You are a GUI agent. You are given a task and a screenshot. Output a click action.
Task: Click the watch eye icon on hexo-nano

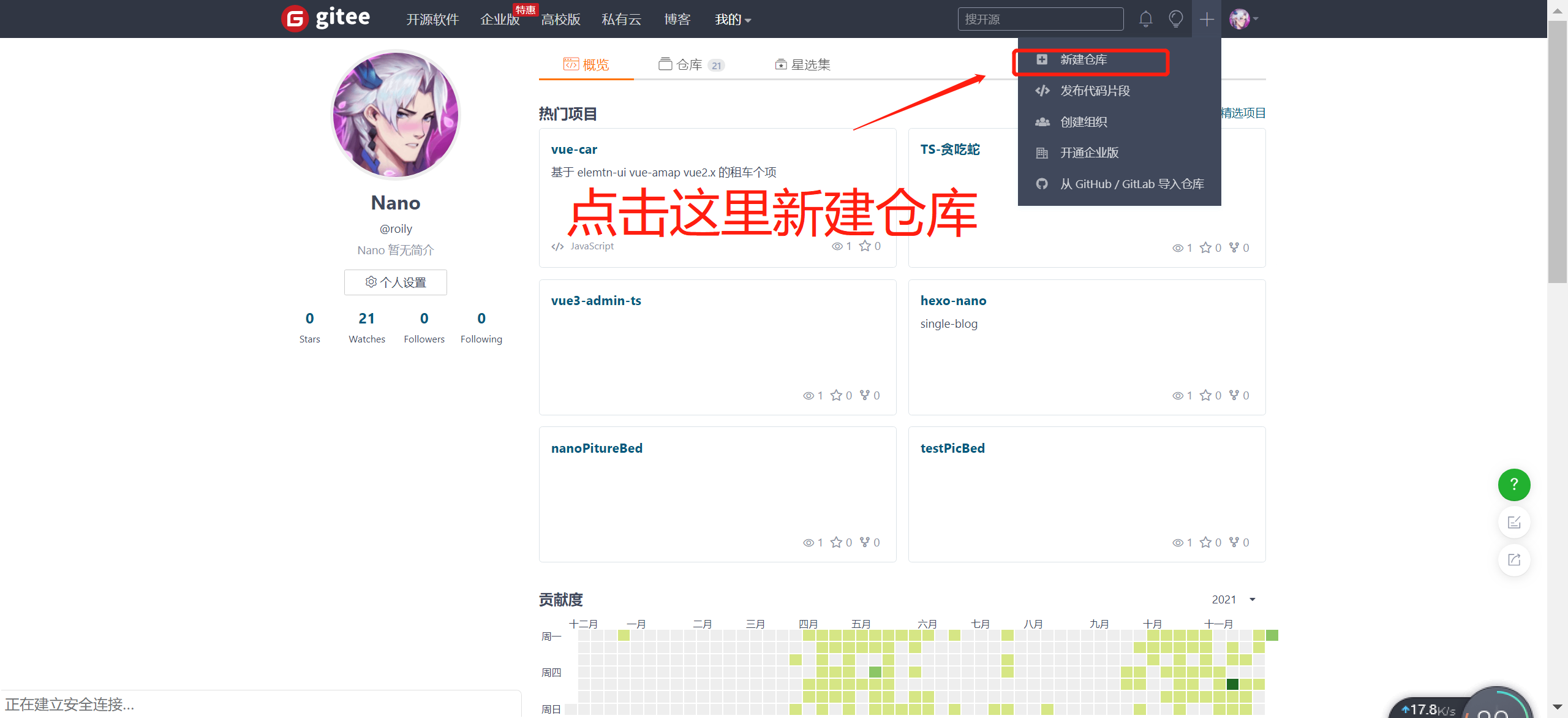pos(1177,396)
